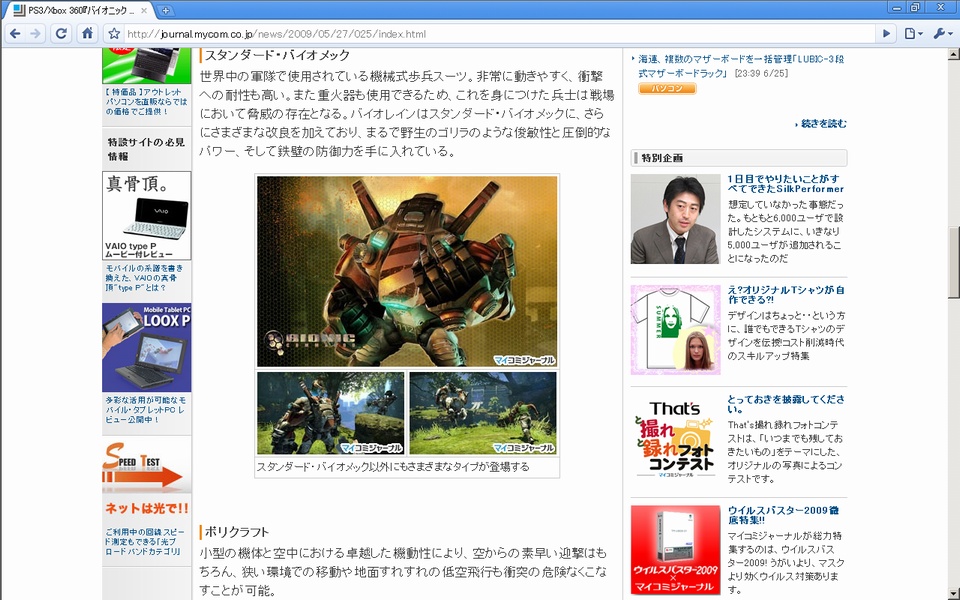Click the Go arrow beside address bar

pyautogui.click(x=886, y=34)
